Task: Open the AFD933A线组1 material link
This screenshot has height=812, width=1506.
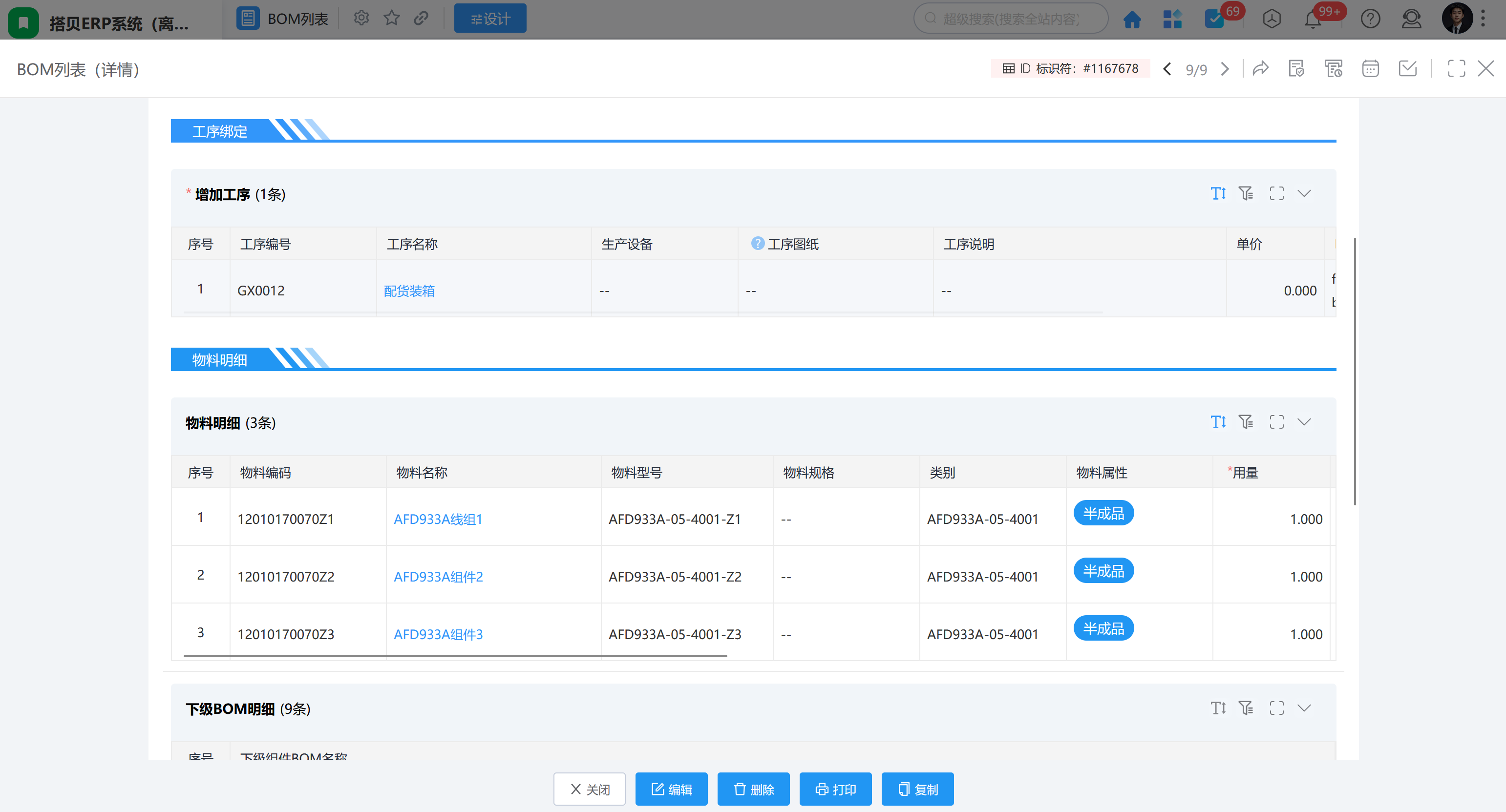Action: tap(438, 519)
